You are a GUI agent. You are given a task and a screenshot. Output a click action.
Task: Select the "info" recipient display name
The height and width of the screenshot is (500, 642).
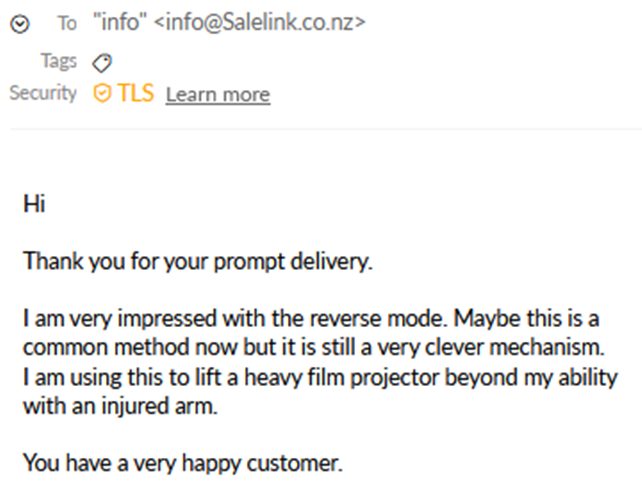(x=119, y=24)
